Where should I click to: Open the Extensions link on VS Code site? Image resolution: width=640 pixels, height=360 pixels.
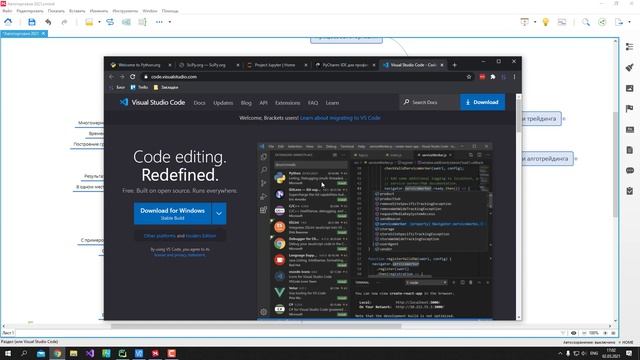tap(288, 103)
